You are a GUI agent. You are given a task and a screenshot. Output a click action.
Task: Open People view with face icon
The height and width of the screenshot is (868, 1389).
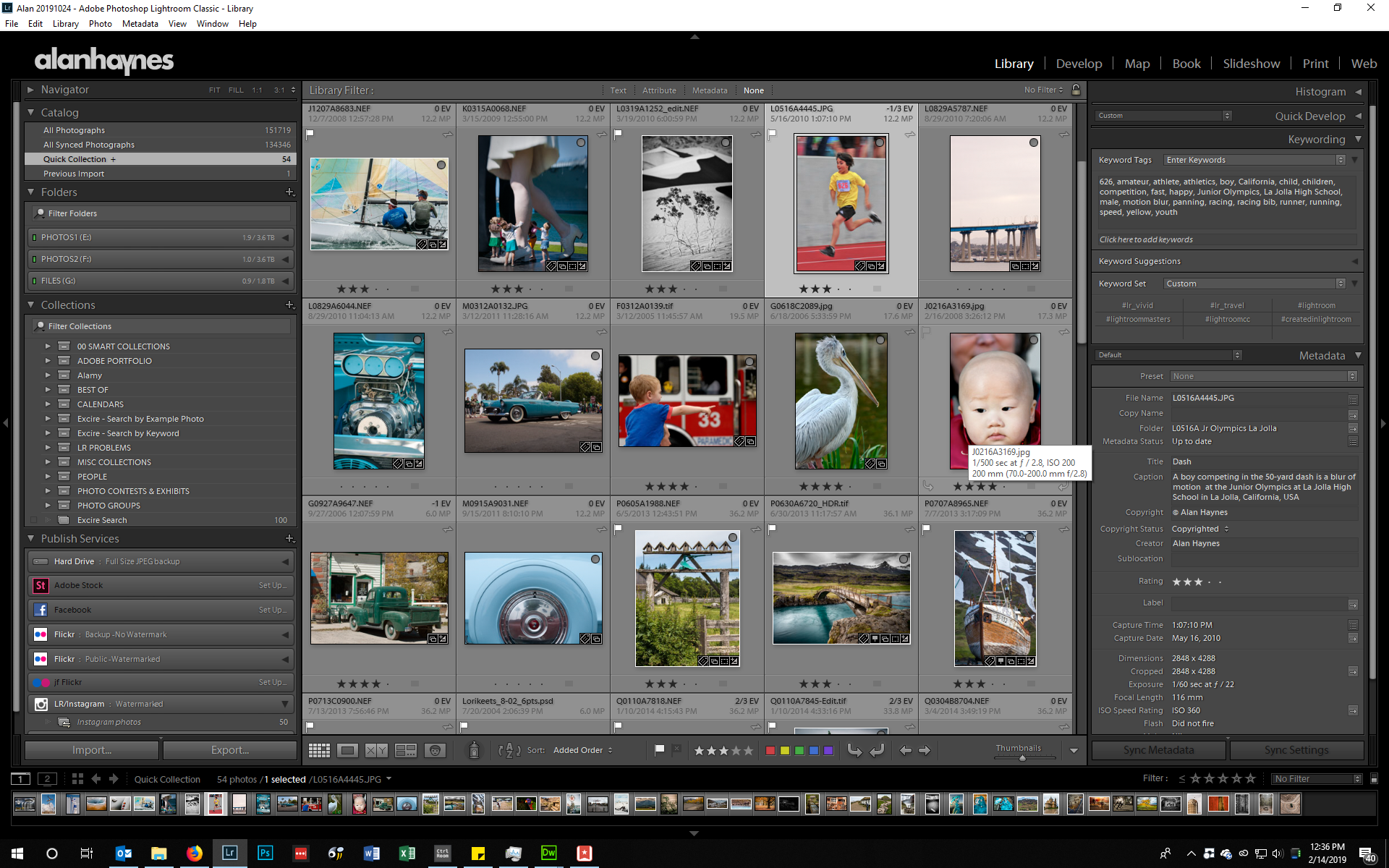tap(435, 750)
